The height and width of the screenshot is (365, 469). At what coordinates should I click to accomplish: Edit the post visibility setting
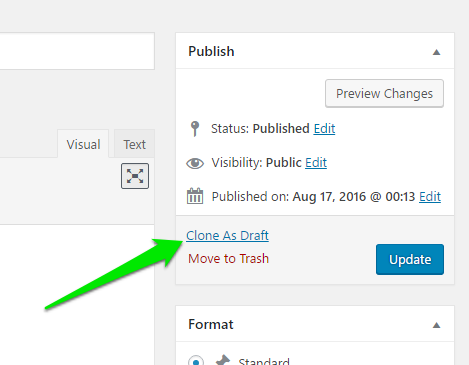[316, 163]
